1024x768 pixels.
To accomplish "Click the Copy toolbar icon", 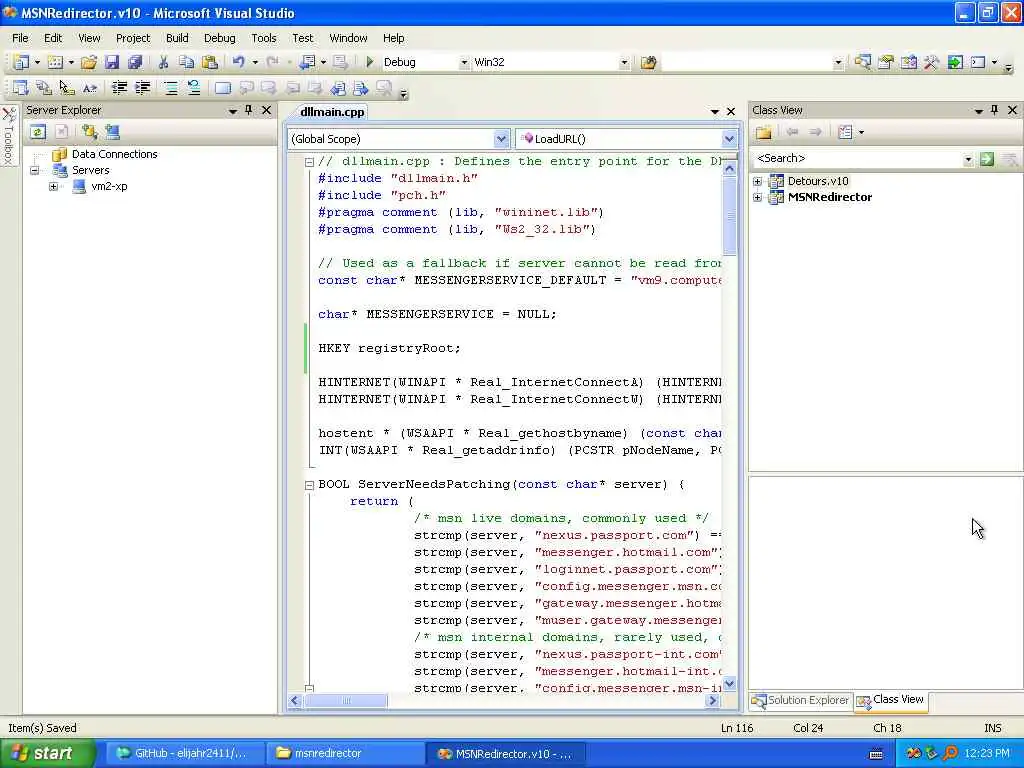I will (x=187, y=62).
